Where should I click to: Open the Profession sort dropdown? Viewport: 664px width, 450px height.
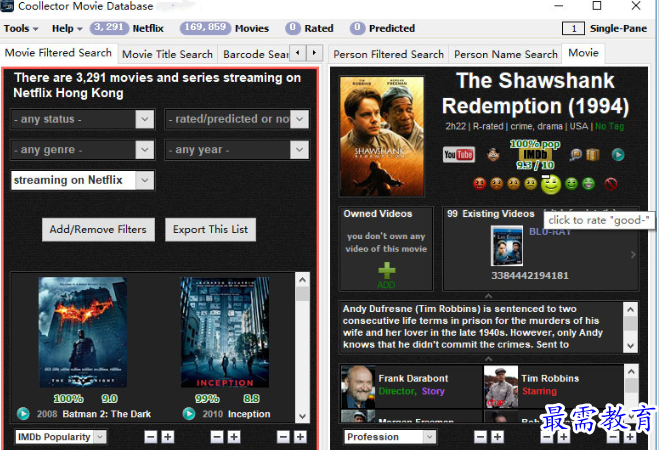click(389, 437)
